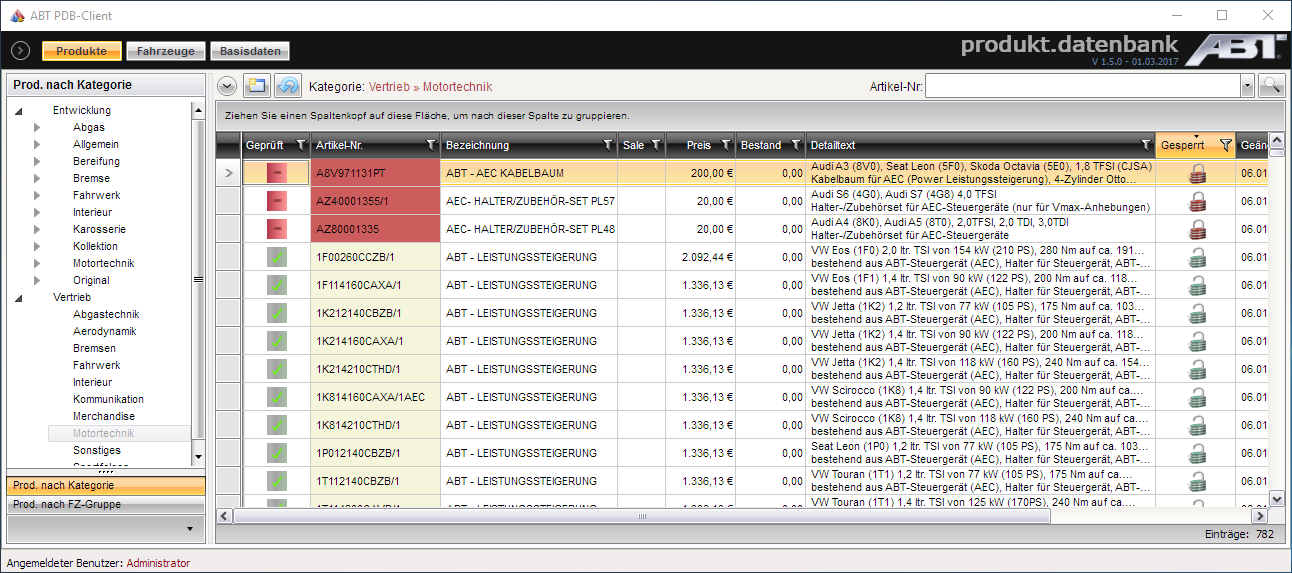Screen dimensions: 1292x573
Task: Collapse the Entwicklung tree node
Action: (18, 111)
